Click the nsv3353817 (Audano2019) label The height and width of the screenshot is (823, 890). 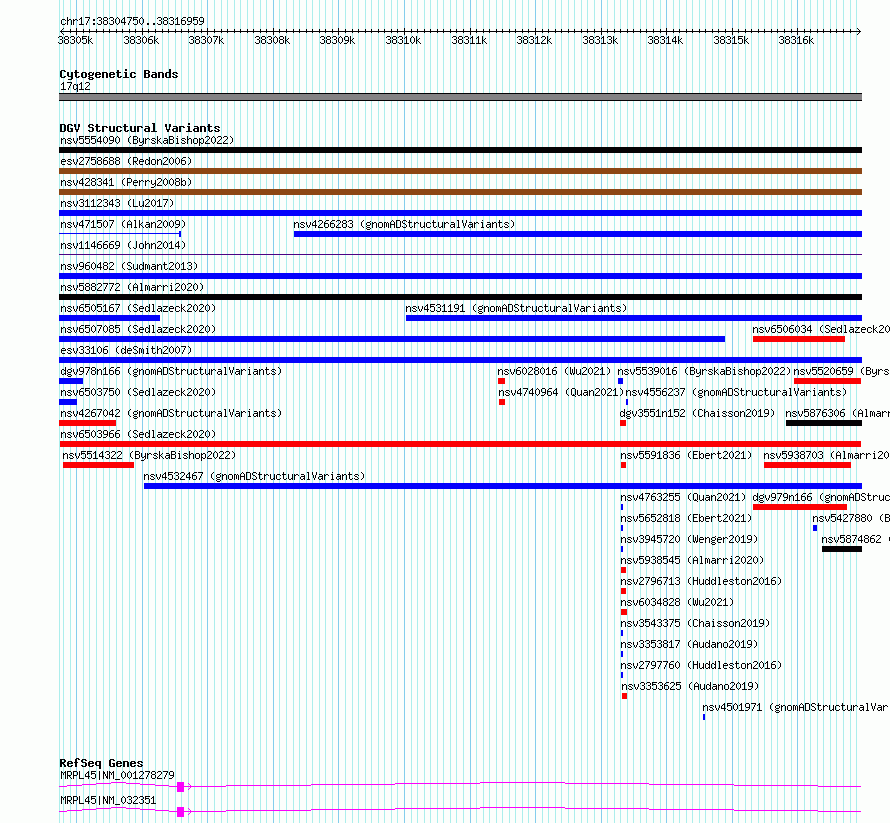point(689,644)
